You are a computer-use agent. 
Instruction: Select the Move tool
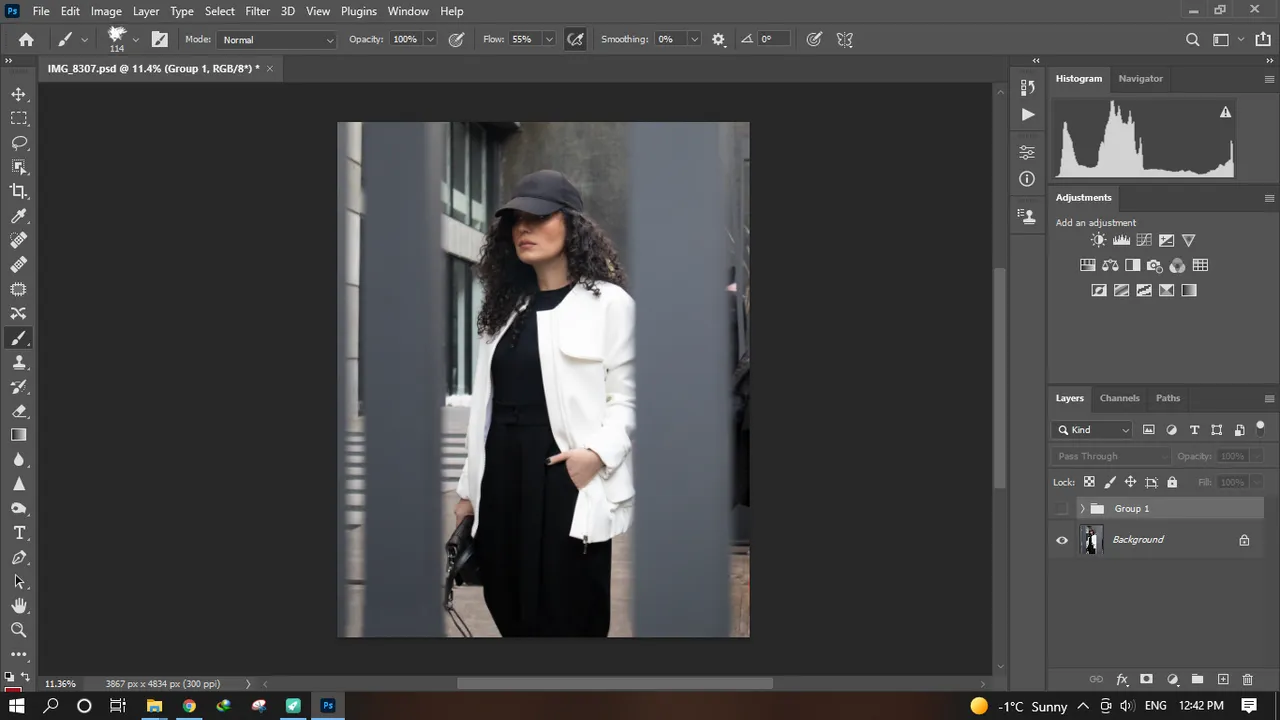pyautogui.click(x=19, y=94)
